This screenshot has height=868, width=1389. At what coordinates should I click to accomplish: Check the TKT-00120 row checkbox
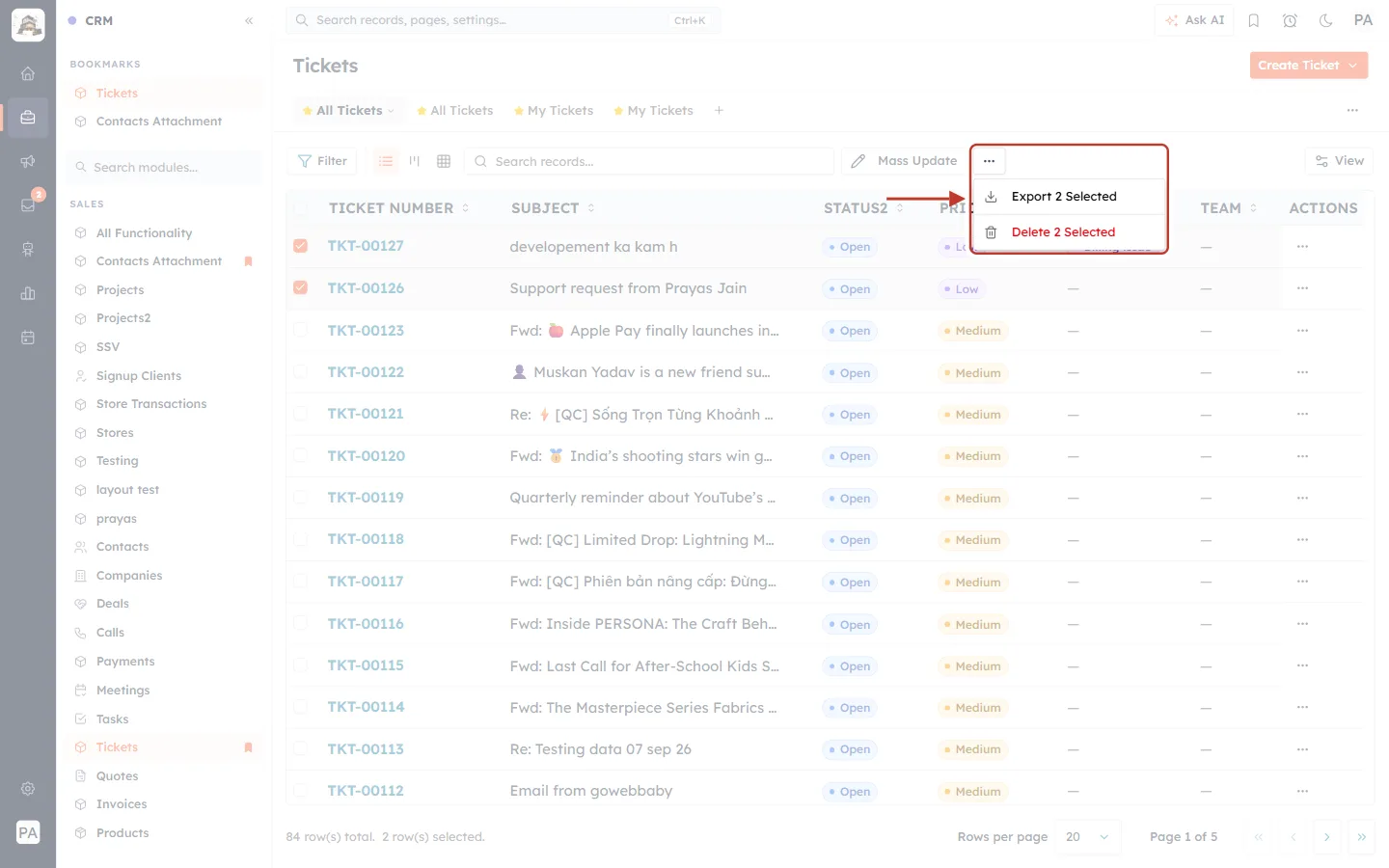coord(301,455)
